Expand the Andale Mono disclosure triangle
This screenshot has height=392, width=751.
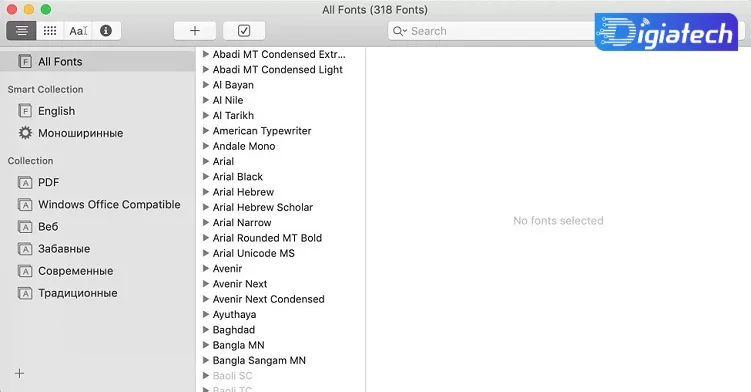pos(205,146)
